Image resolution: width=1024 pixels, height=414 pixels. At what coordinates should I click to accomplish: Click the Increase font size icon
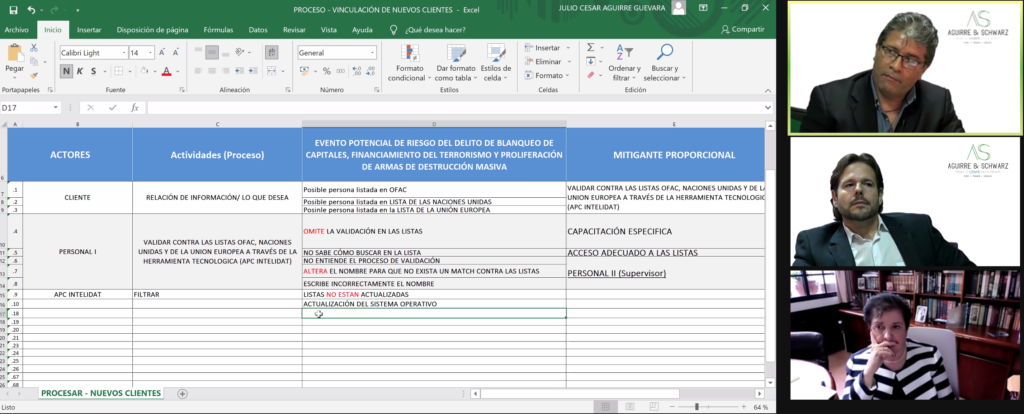[163, 53]
